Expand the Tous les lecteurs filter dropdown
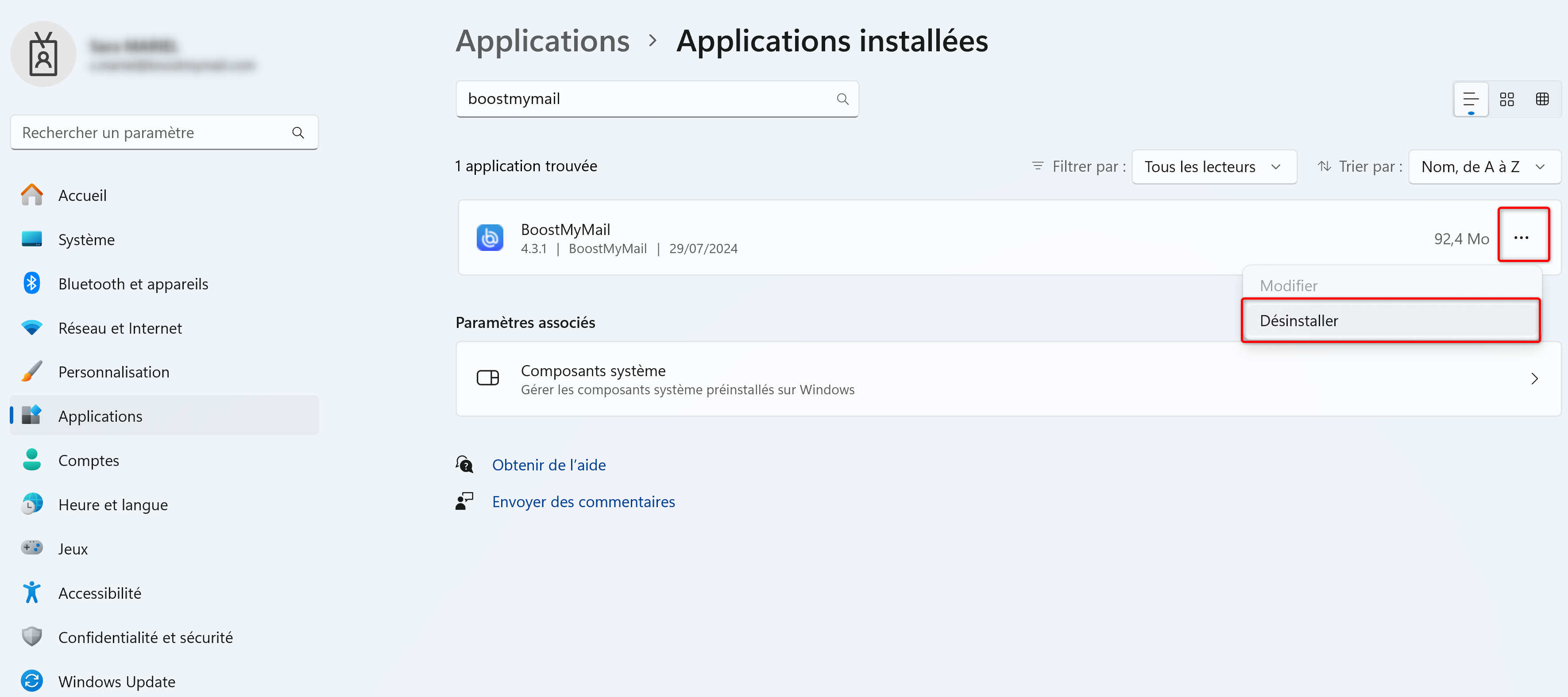The width and height of the screenshot is (1568, 697). [1214, 167]
